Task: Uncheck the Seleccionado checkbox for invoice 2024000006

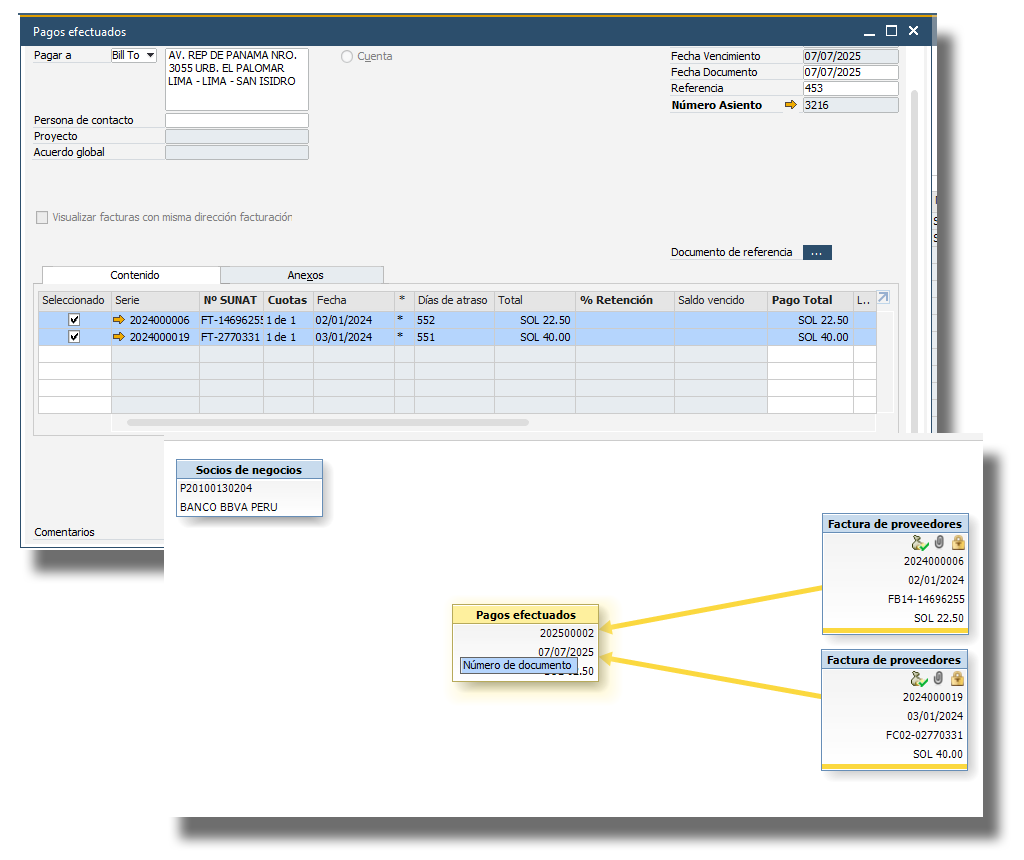Action: click(x=74, y=320)
